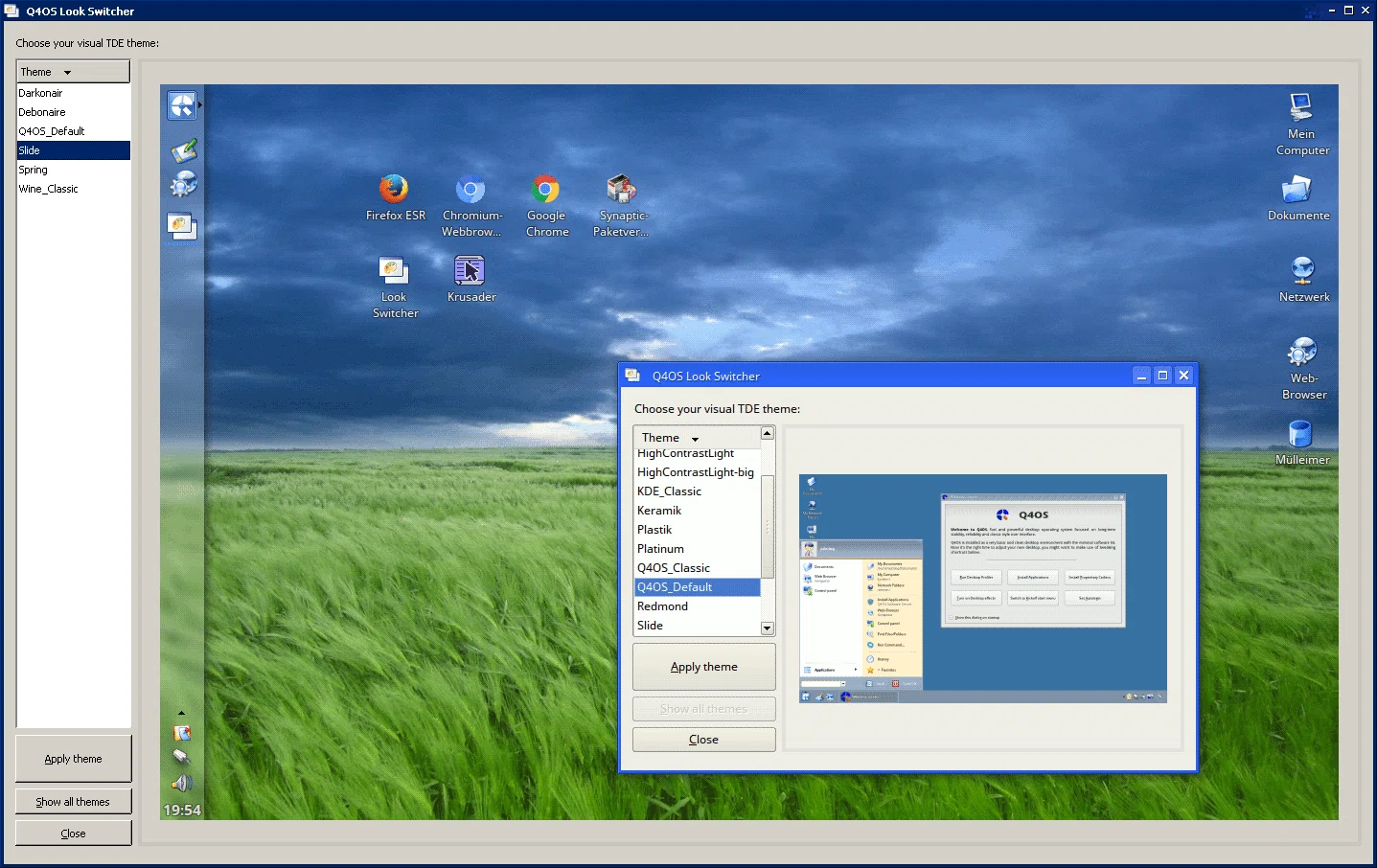Select Darkonair in the main theme list
Viewport: 1377px width, 868px height.
pyautogui.click(x=73, y=93)
